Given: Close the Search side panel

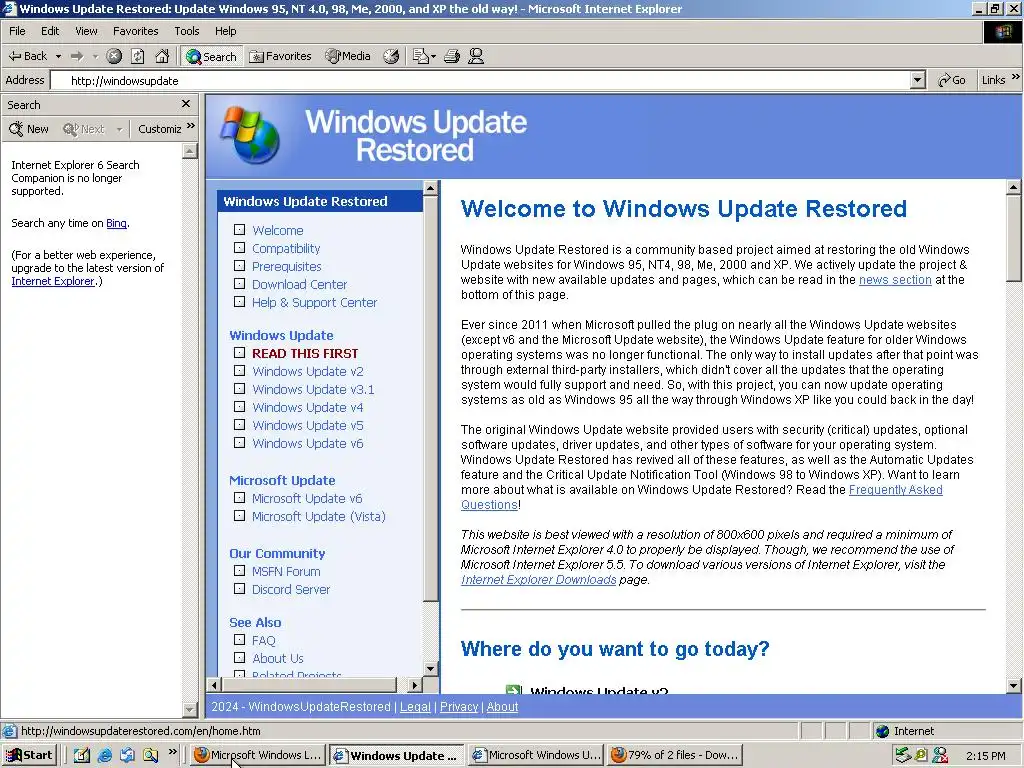Looking at the screenshot, I should tap(186, 104).
